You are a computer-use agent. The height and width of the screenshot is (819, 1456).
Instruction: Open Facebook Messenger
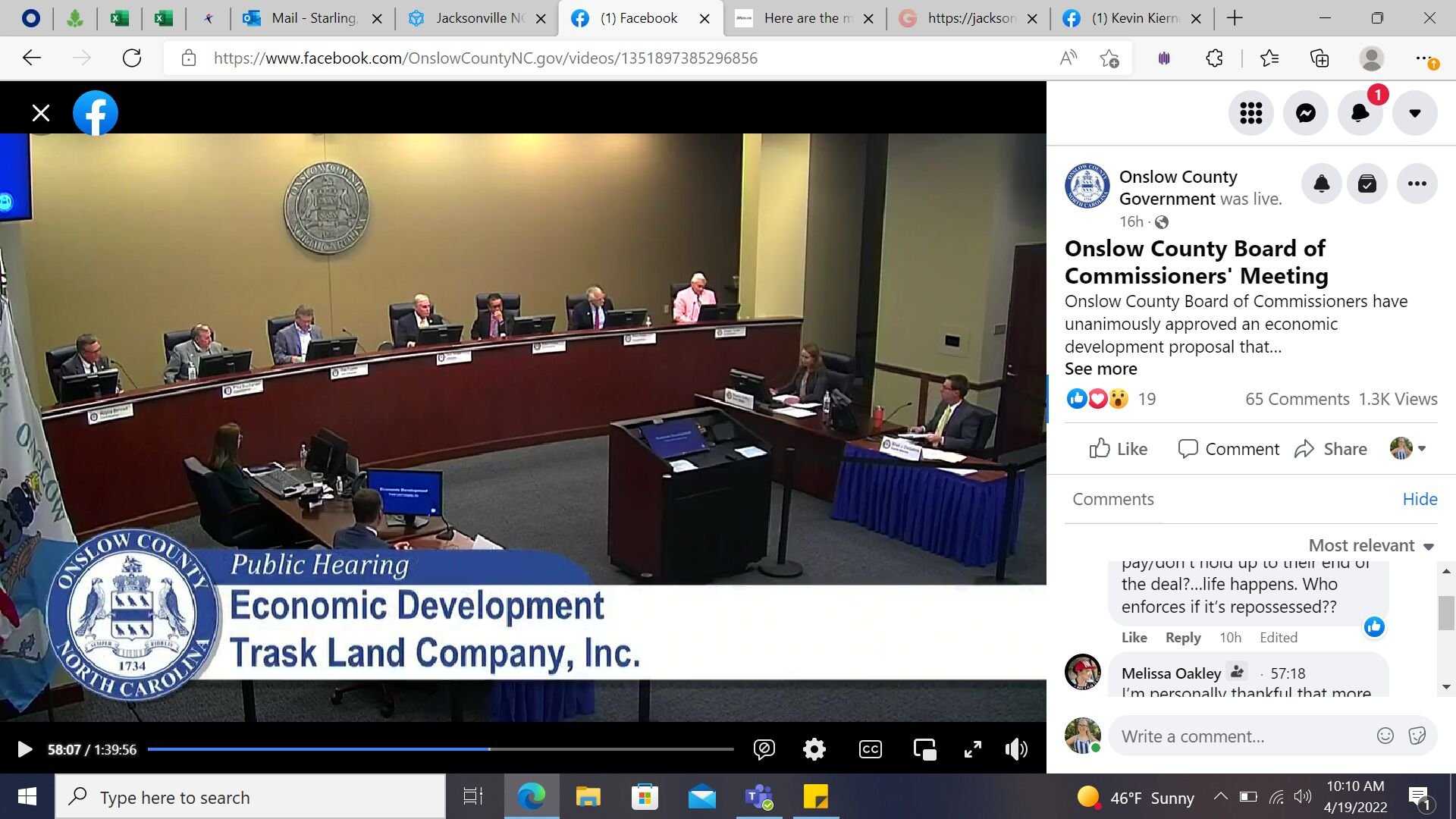(1305, 114)
